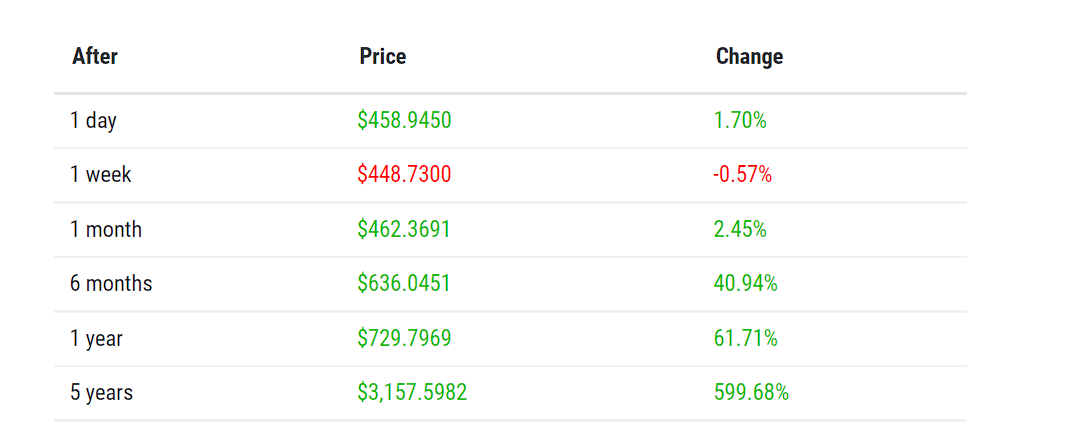Click the 61.71% change value

tap(746, 338)
